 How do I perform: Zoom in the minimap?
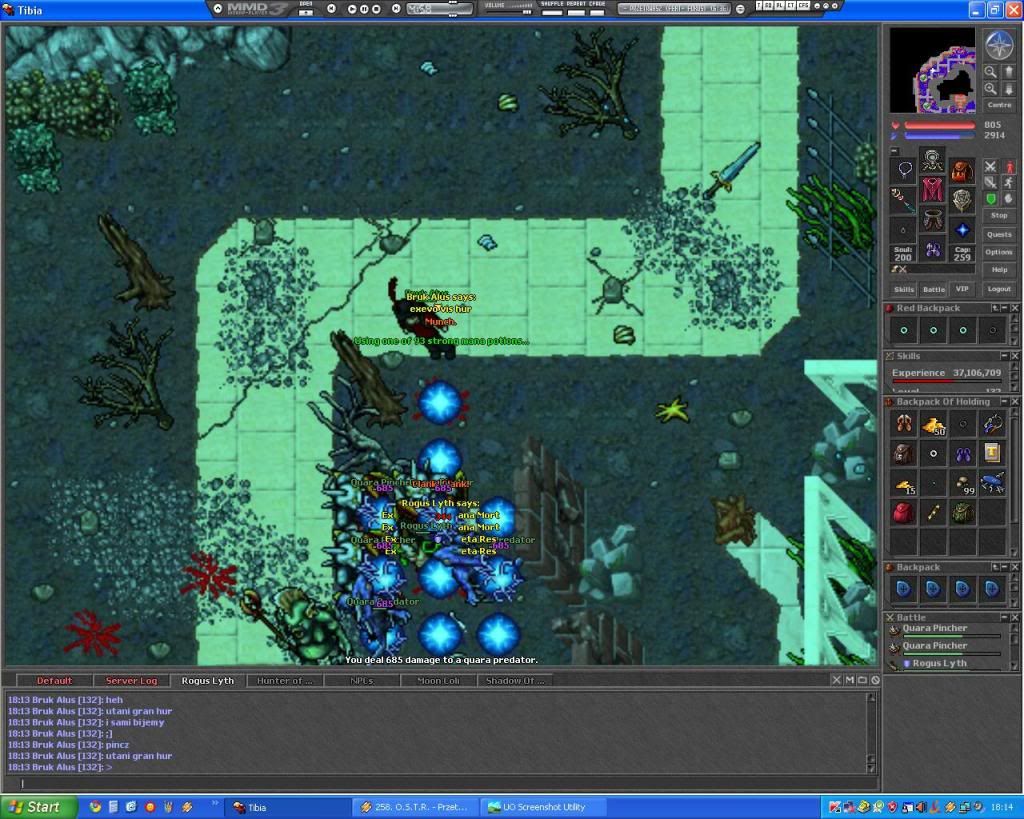coord(991,88)
